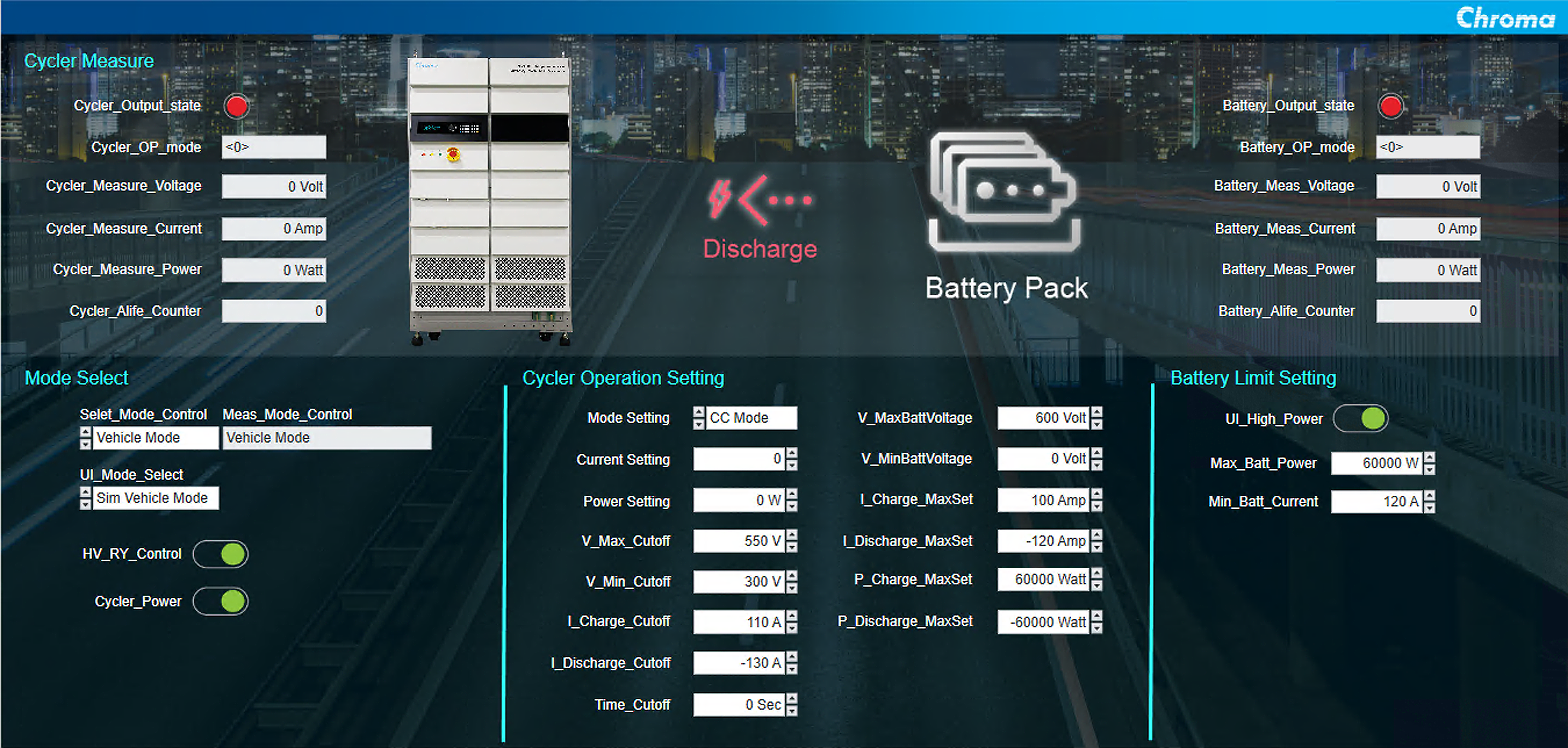This screenshot has width=1568, height=748.
Task: Click the Chroma logo
Action: pos(1505,18)
